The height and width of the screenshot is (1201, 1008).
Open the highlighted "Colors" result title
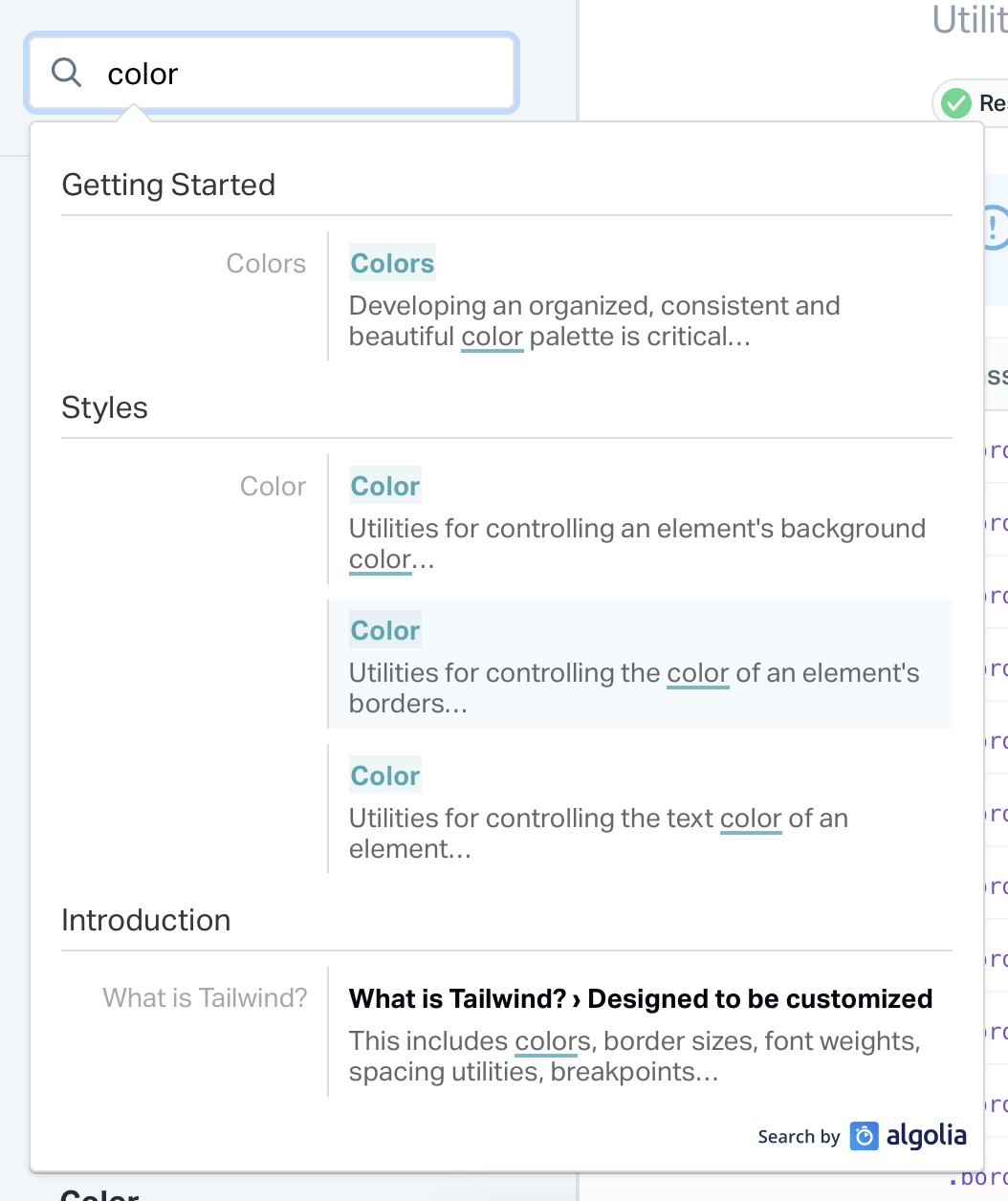coord(392,263)
